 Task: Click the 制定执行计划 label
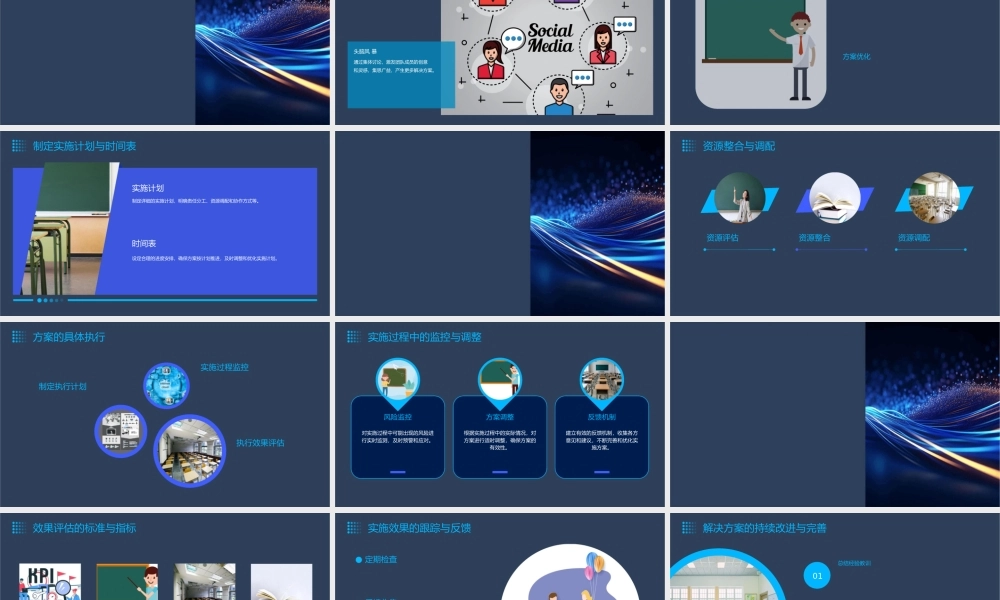click(x=62, y=386)
